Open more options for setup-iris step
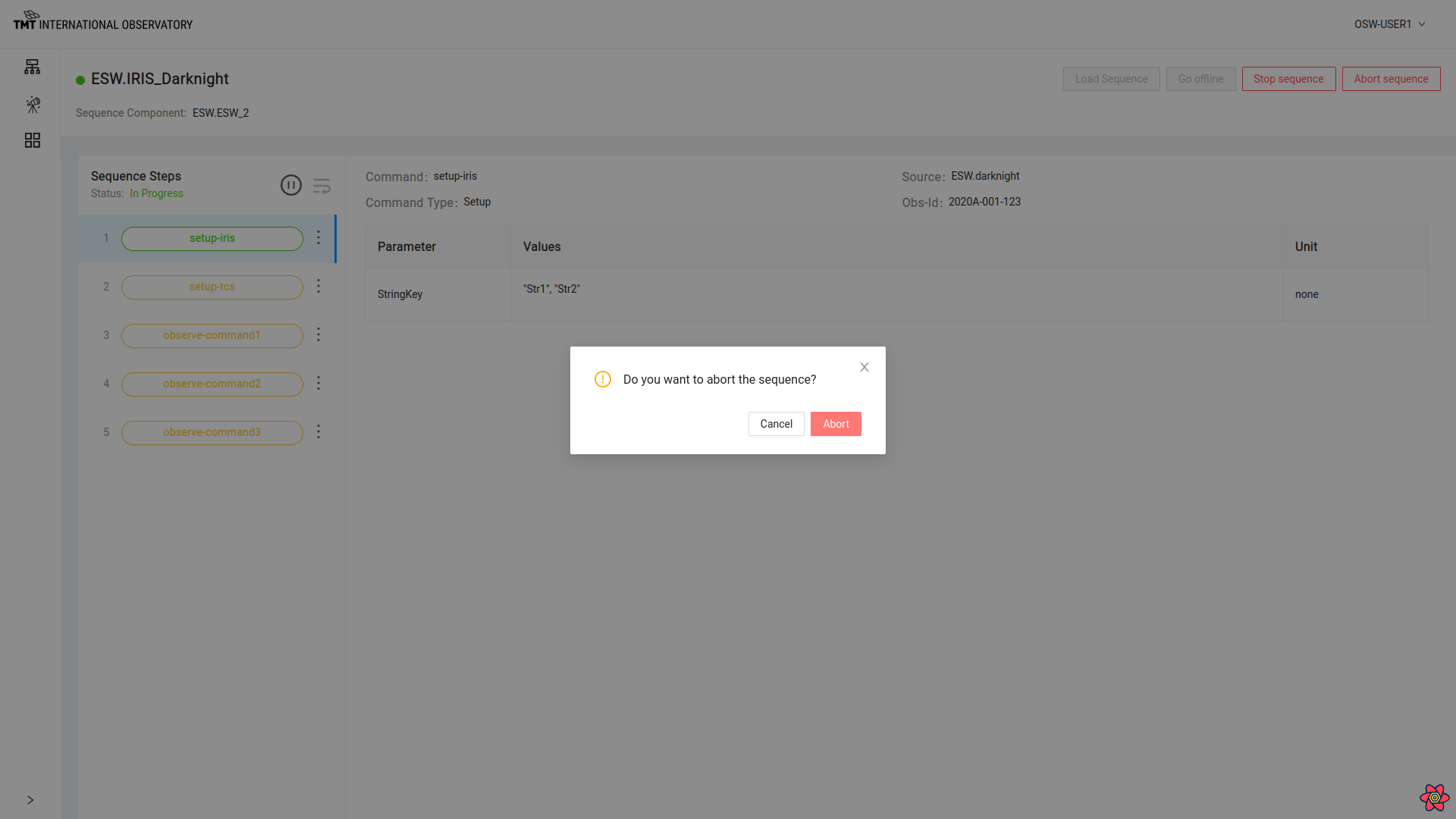This screenshot has width=1456, height=819. 318,238
